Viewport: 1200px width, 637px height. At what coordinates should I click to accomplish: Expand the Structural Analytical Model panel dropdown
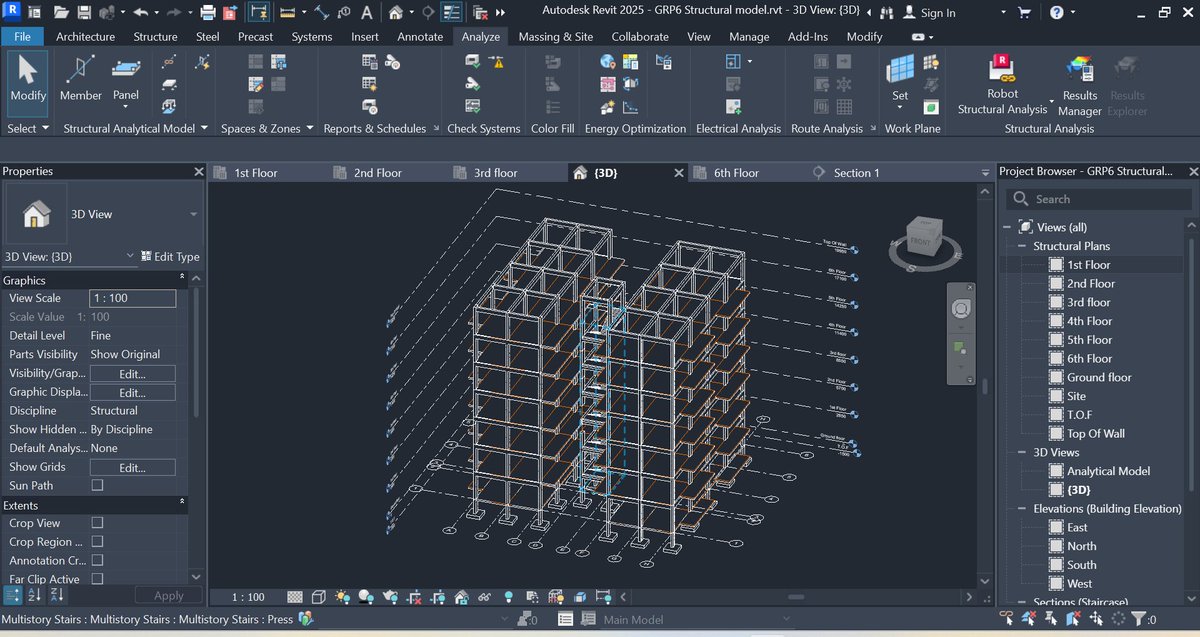[136, 128]
